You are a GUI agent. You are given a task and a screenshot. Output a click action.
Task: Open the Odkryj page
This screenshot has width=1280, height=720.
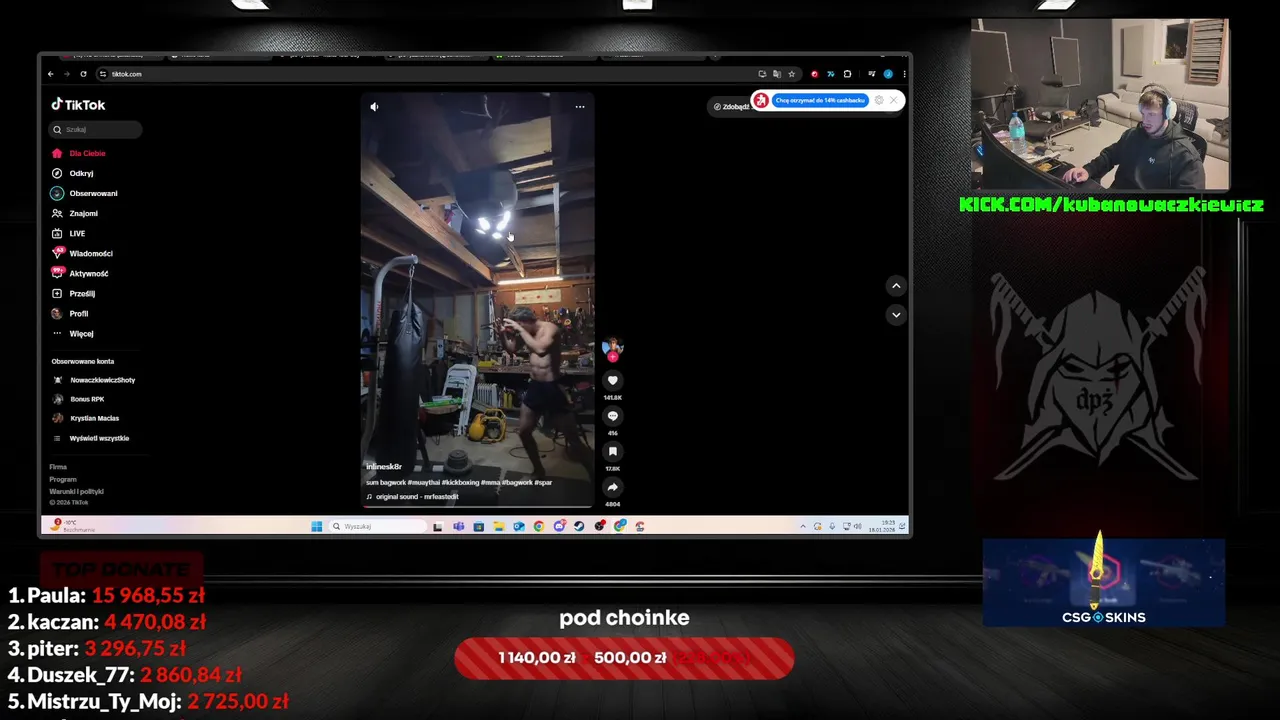click(x=73, y=173)
